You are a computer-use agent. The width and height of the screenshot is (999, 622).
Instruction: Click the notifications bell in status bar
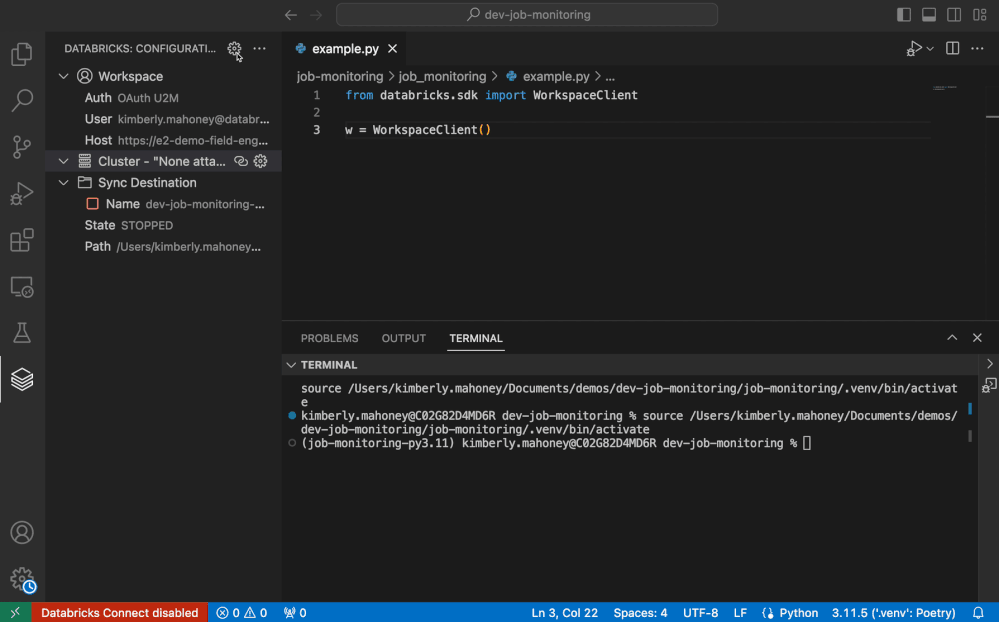(x=978, y=613)
